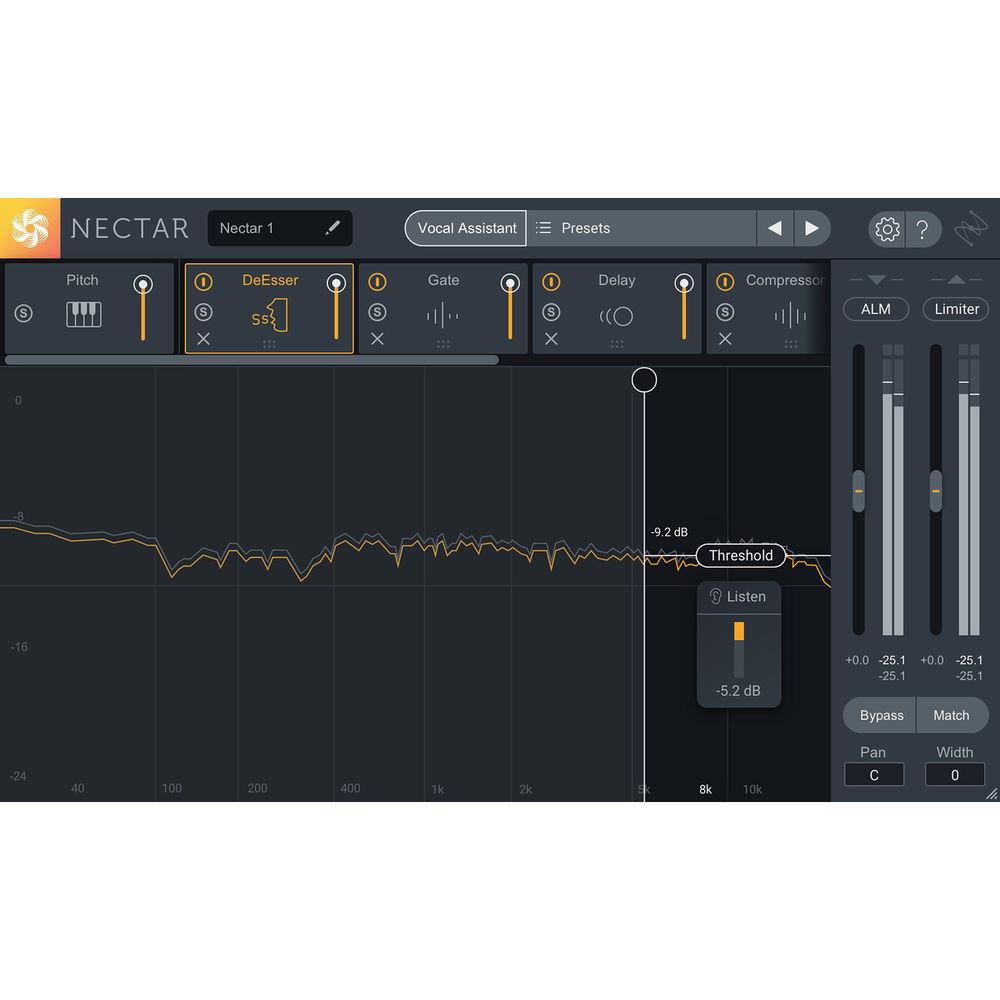This screenshot has height=1000, width=1000.
Task: Click the help question mark icon
Action: (924, 229)
